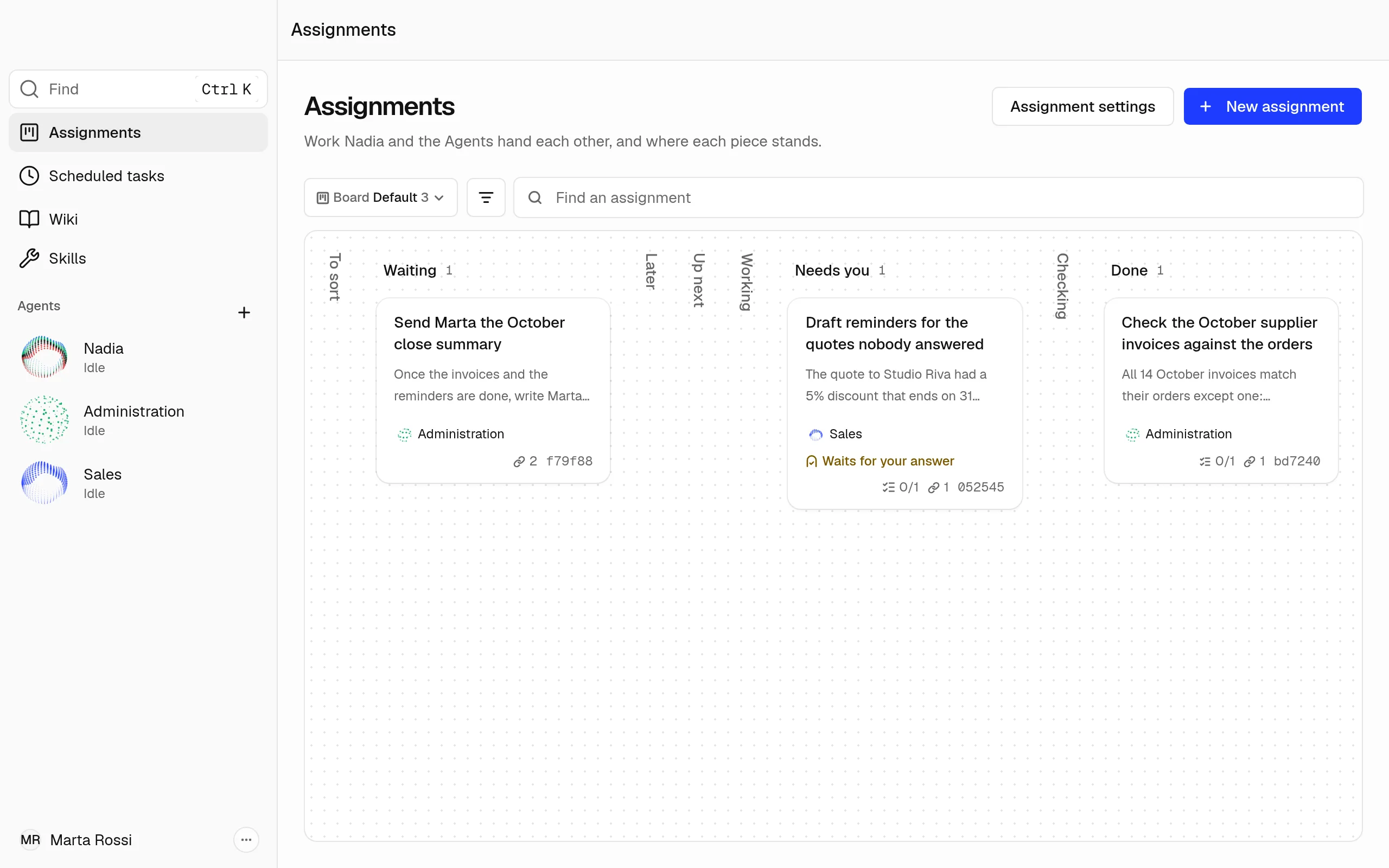The image size is (1389, 868).
Task: Open the Draft reminders for the quotes card
Action: click(904, 404)
